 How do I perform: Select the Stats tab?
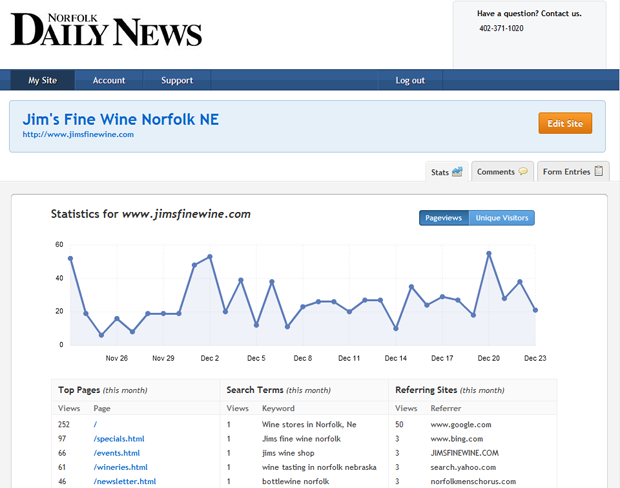pyautogui.click(x=446, y=172)
